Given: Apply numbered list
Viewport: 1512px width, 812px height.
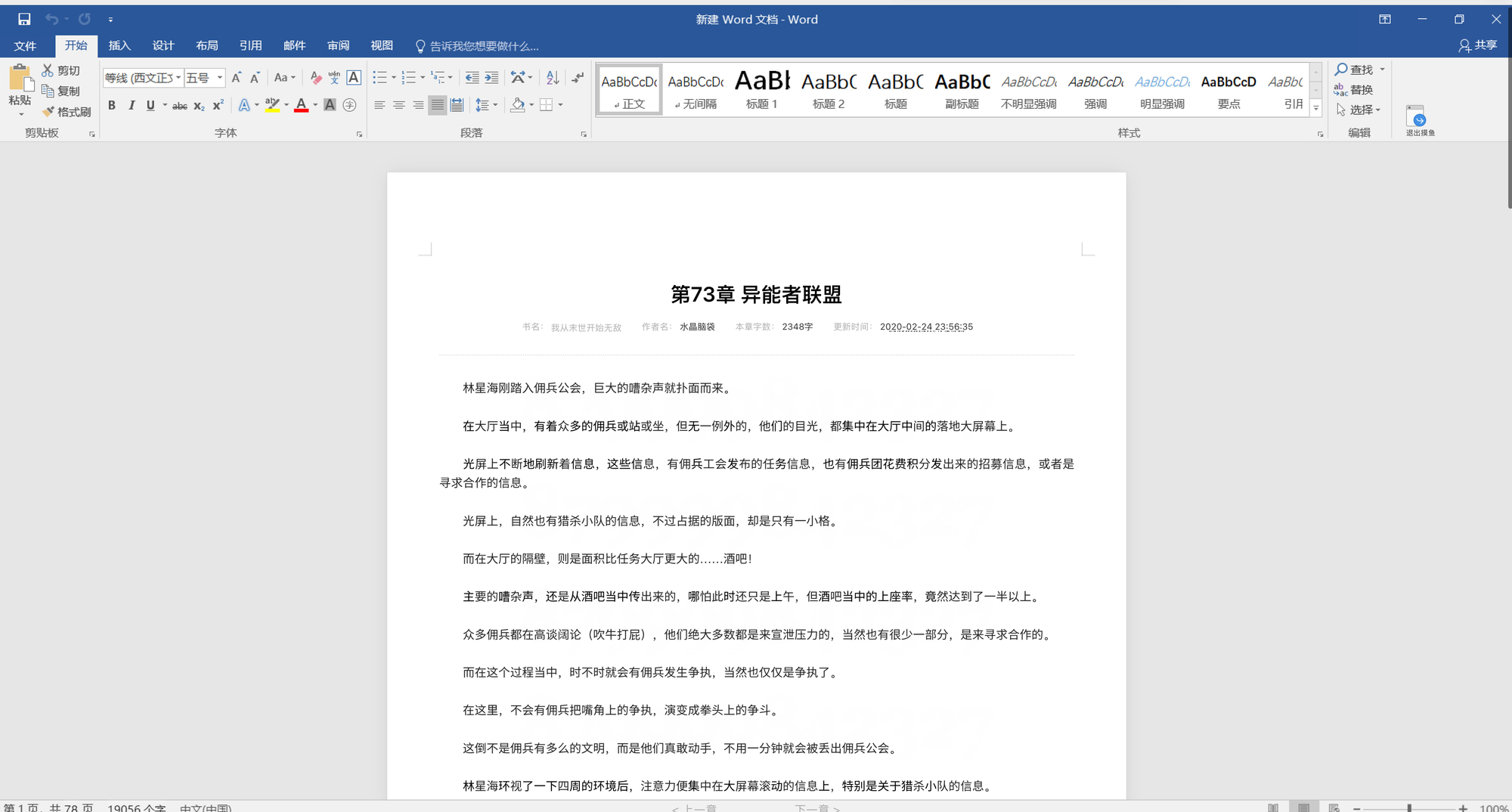Looking at the screenshot, I should coord(409,78).
